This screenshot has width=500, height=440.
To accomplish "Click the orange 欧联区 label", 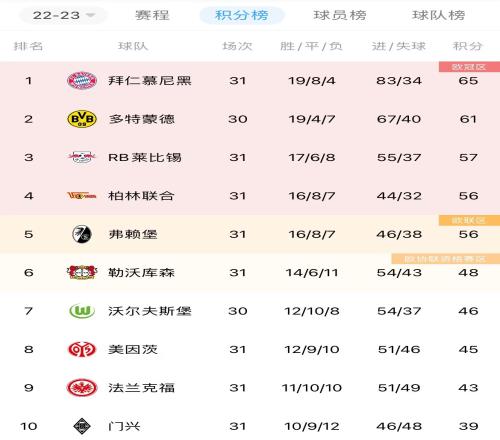I will click(469, 220).
